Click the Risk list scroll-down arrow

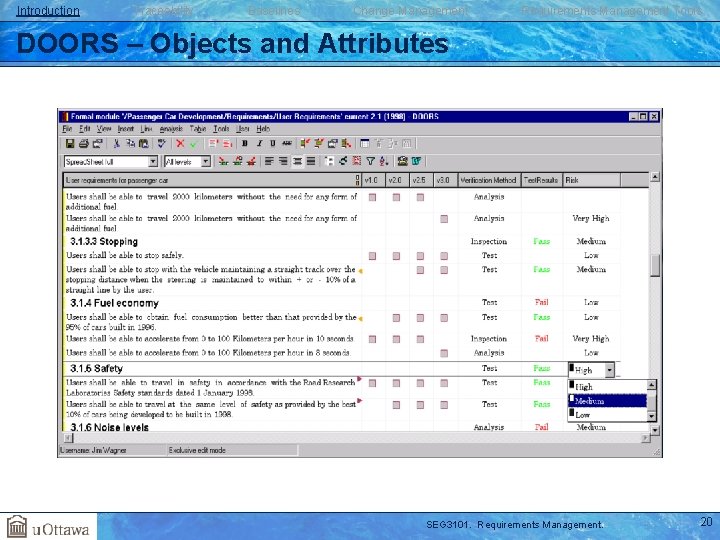click(x=651, y=416)
